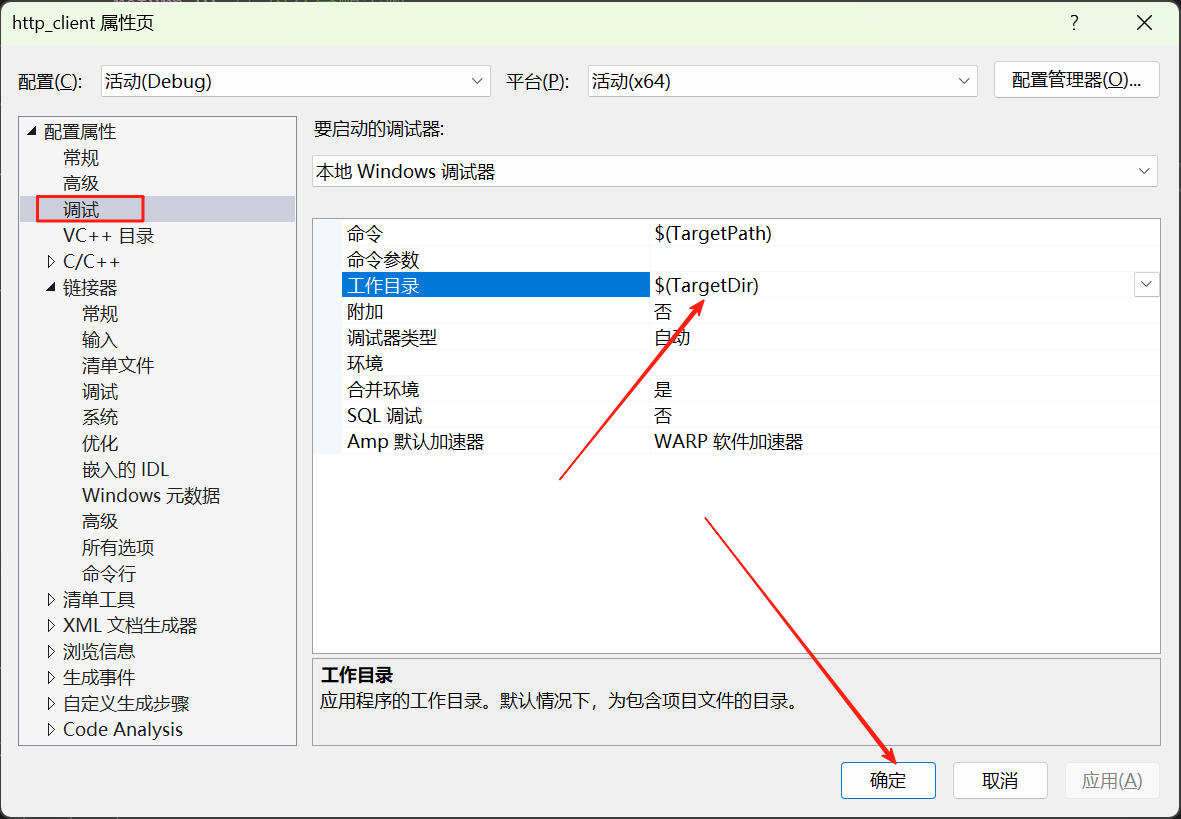This screenshot has width=1181, height=819.
Task: Open the 本地 Windows 调试器 dropdown
Action: tap(1144, 171)
